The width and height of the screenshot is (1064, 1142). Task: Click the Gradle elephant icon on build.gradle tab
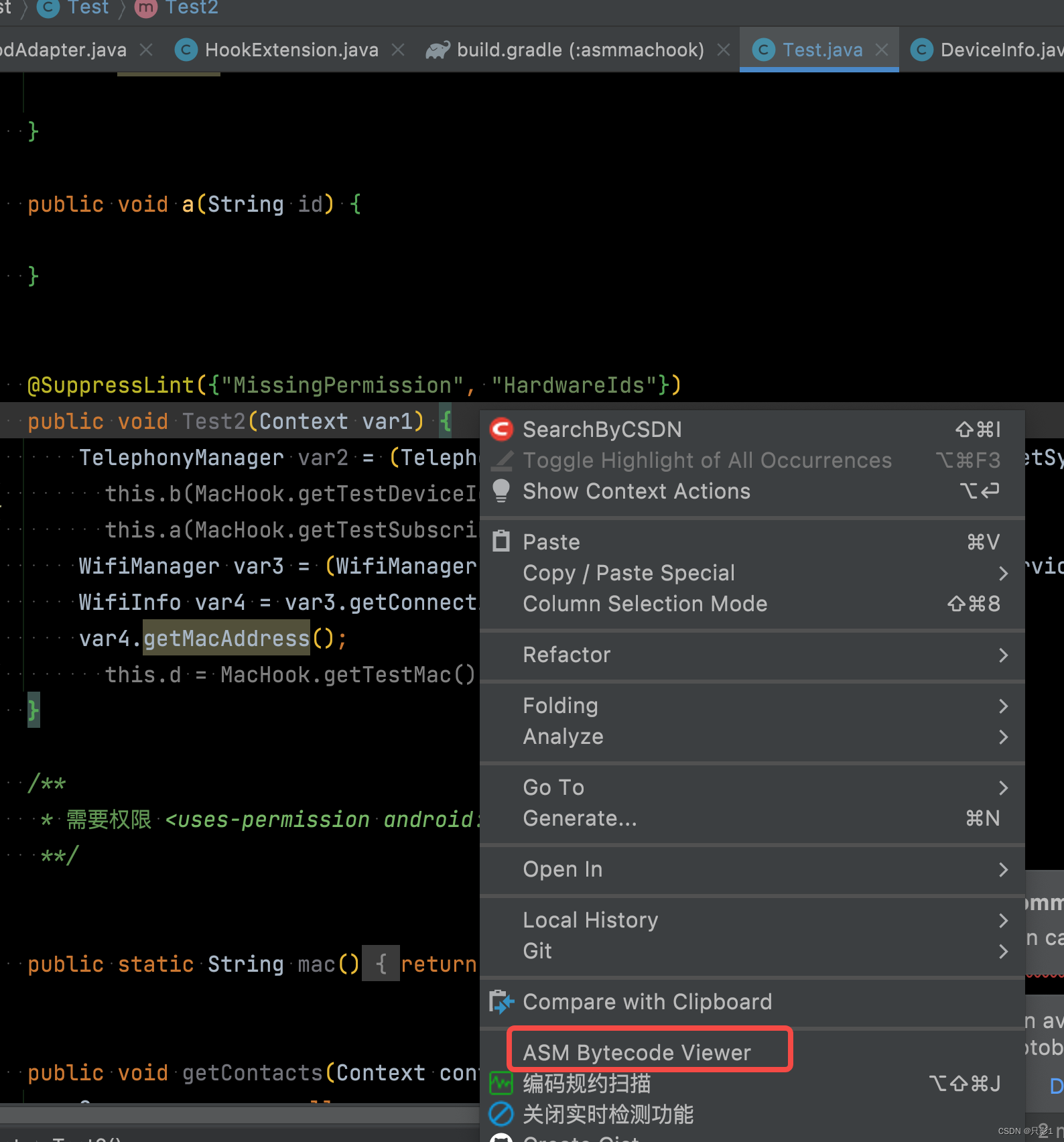(x=438, y=50)
